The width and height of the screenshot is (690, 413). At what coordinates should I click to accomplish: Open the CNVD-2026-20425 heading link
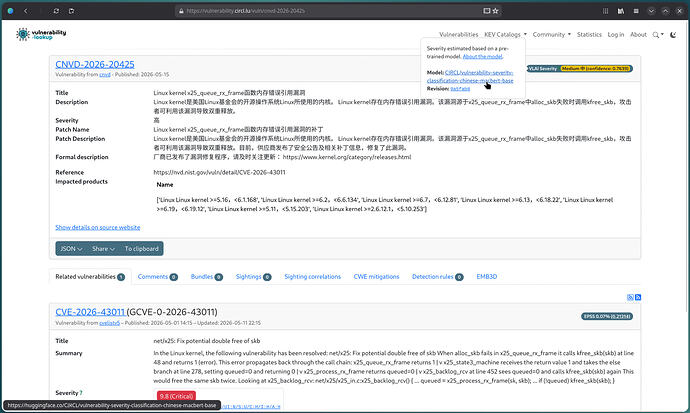point(95,64)
